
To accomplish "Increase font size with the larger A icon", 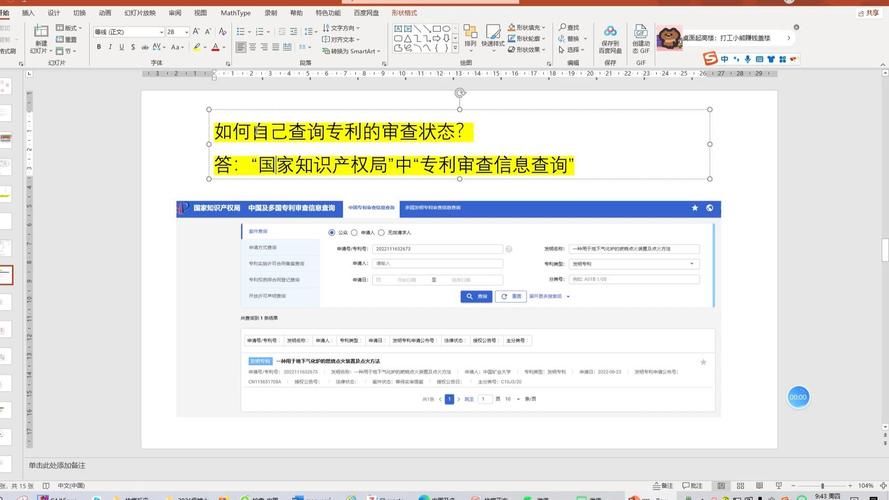I will click(x=196, y=32).
